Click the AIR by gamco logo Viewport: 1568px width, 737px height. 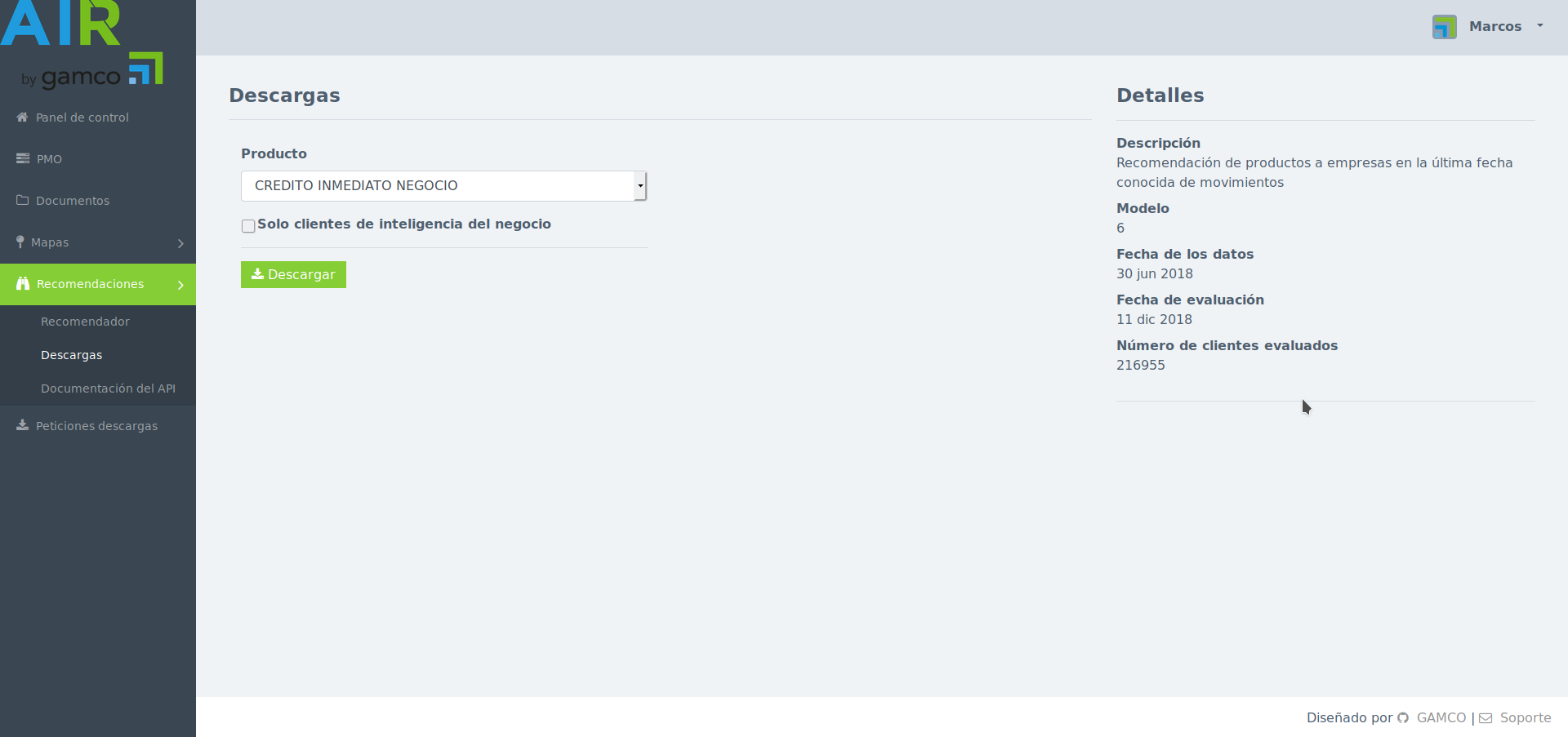point(82,43)
